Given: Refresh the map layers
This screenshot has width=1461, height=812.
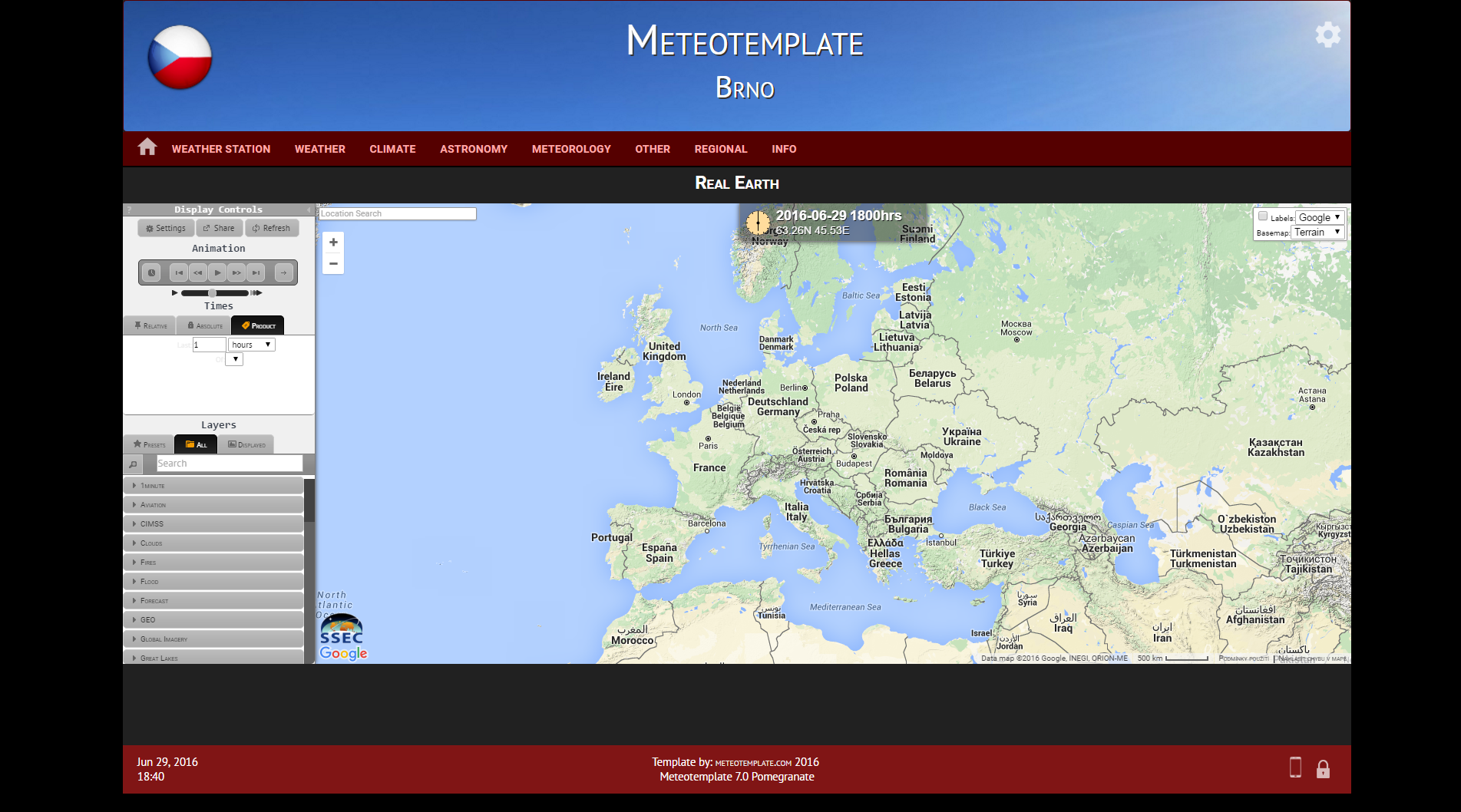Looking at the screenshot, I should [272, 228].
